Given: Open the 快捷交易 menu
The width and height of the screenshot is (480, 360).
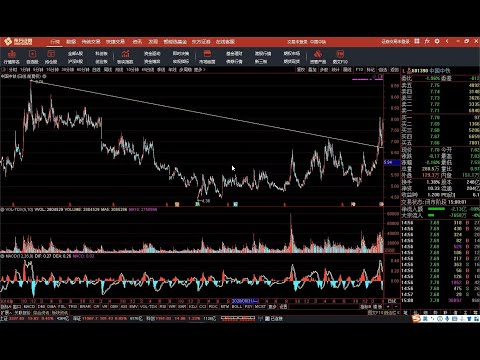Looking at the screenshot, I should click(x=115, y=42).
